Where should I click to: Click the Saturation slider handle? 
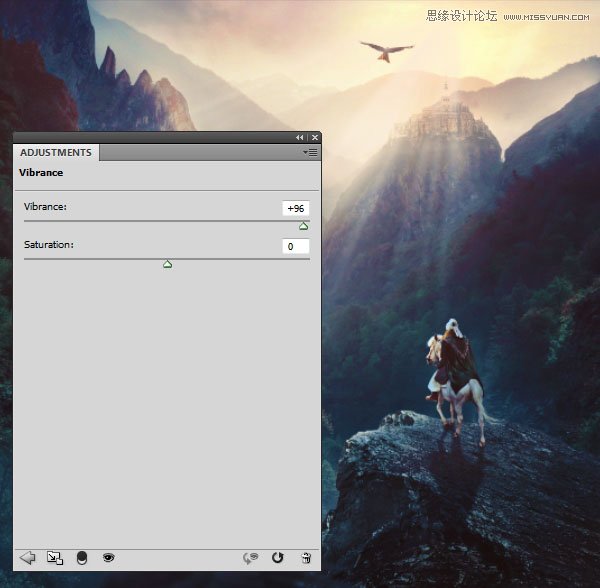[x=167, y=264]
